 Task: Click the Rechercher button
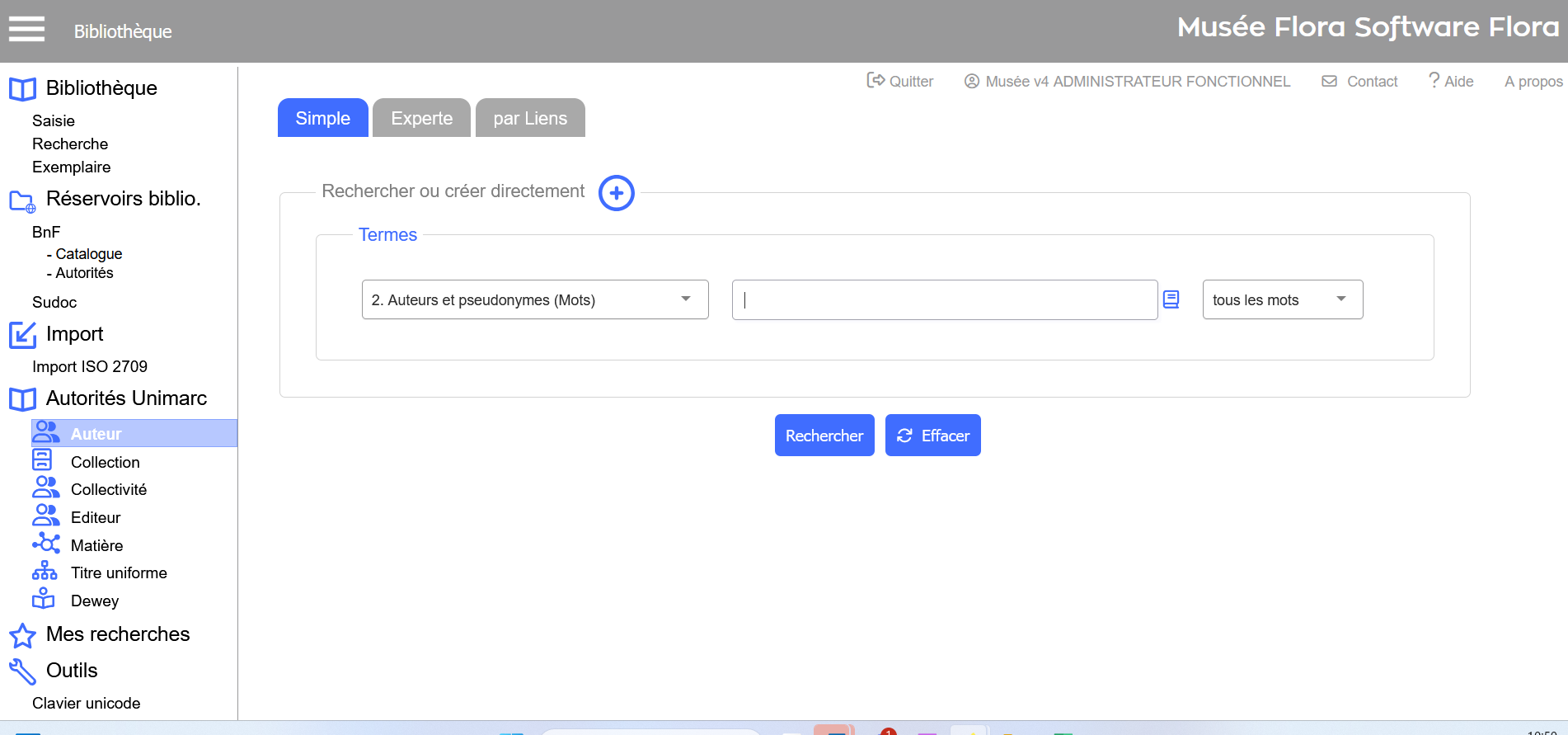pyautogui.click(x=824, y=435)
